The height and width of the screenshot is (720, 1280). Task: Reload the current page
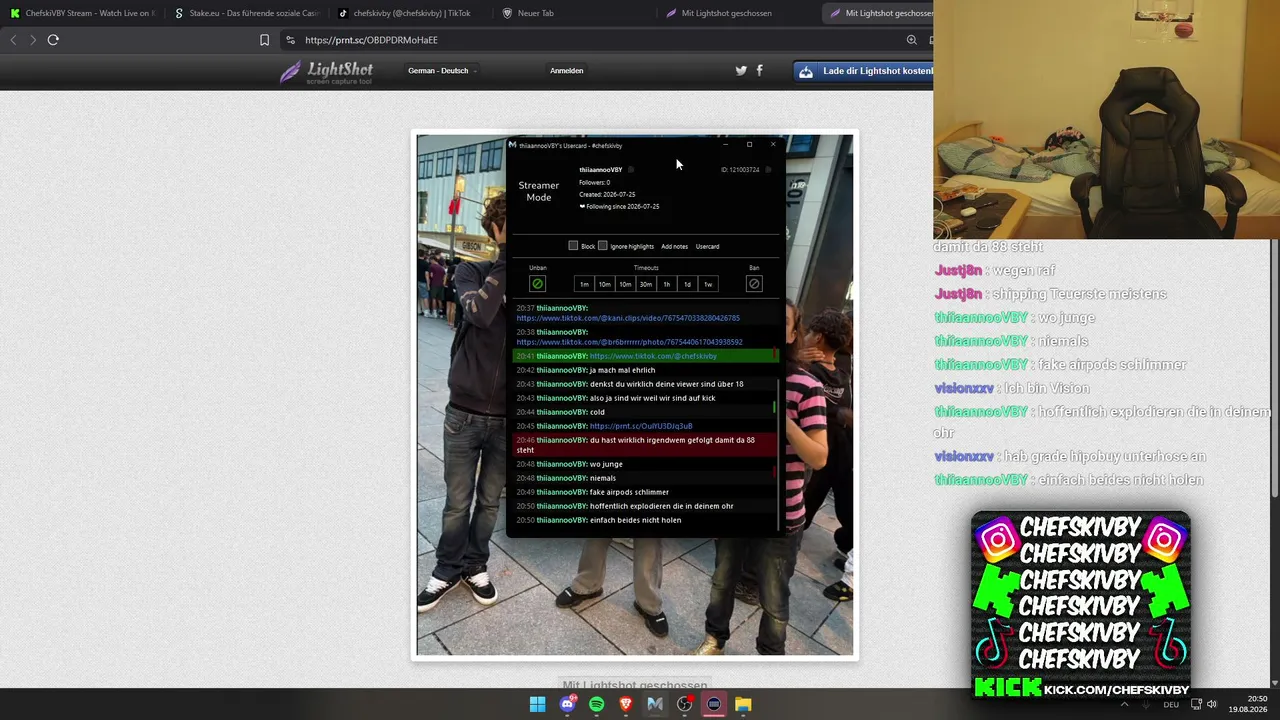(53, 40)
